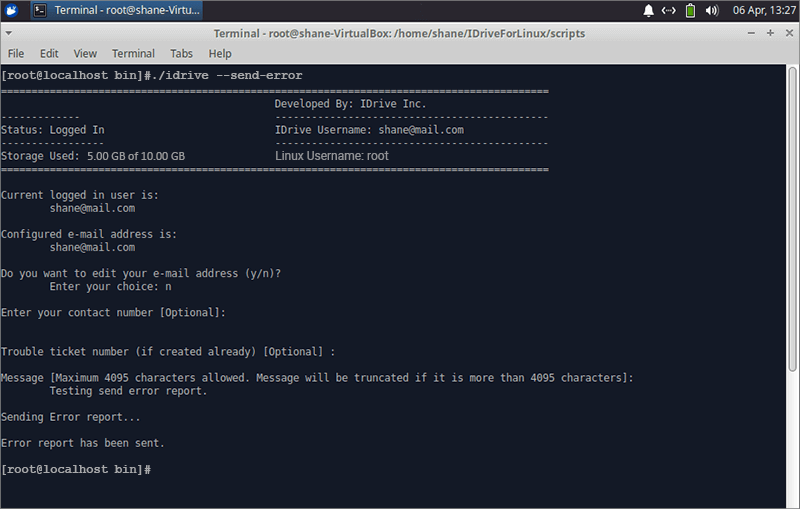Click the 'Status: Logged In' line
The width and height of the screenshot is (800, 509).
coord(53,130)
